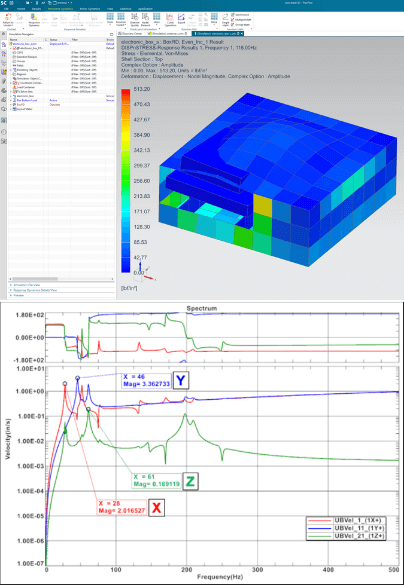Select the Box Bottom Load tree item

27,100
